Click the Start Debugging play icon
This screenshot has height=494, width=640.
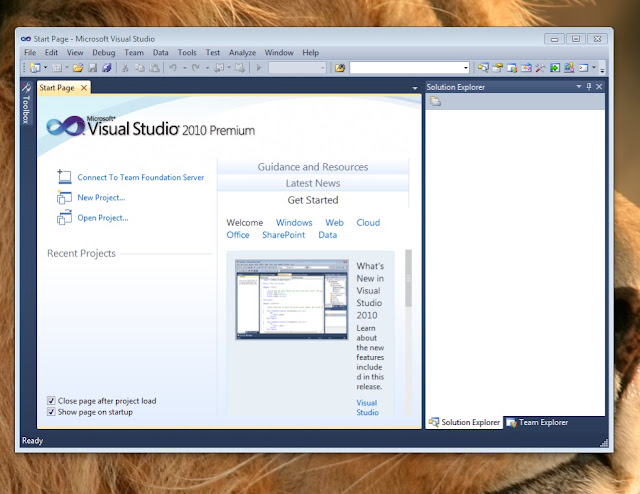pyautogui.click(x=258, y=68)
